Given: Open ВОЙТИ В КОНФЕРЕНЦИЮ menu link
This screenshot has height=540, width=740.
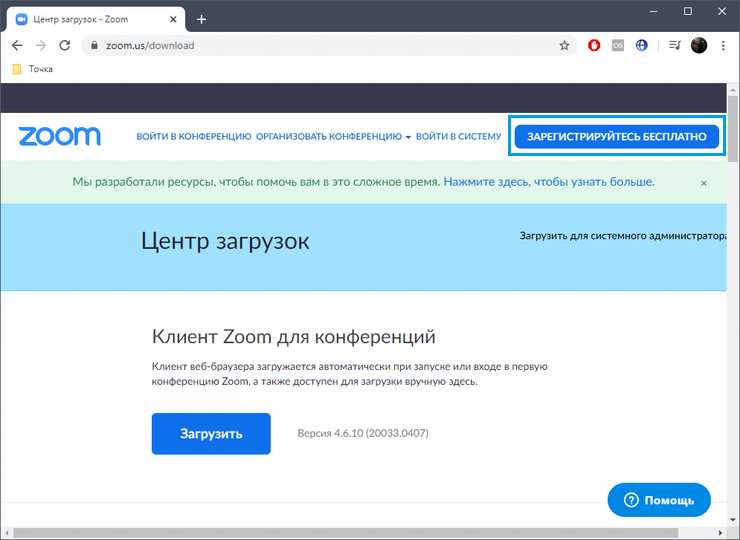Looking at the screenshot, I should point(193,136).
